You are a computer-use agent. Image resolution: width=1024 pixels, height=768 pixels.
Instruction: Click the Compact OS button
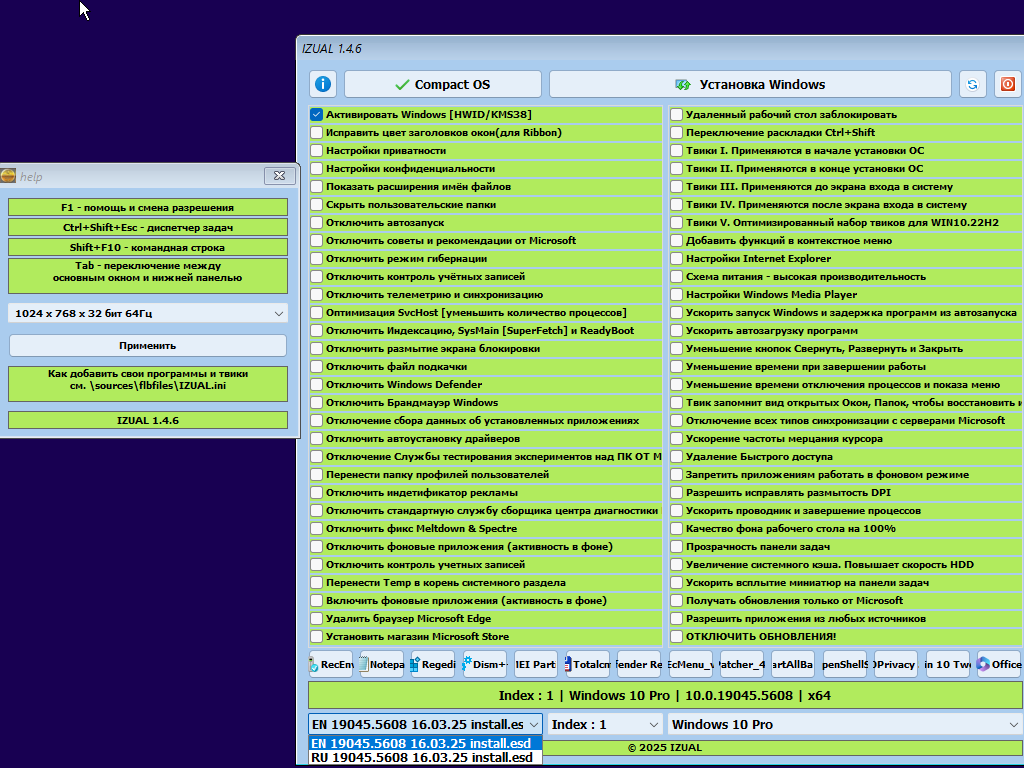(443, 84)
